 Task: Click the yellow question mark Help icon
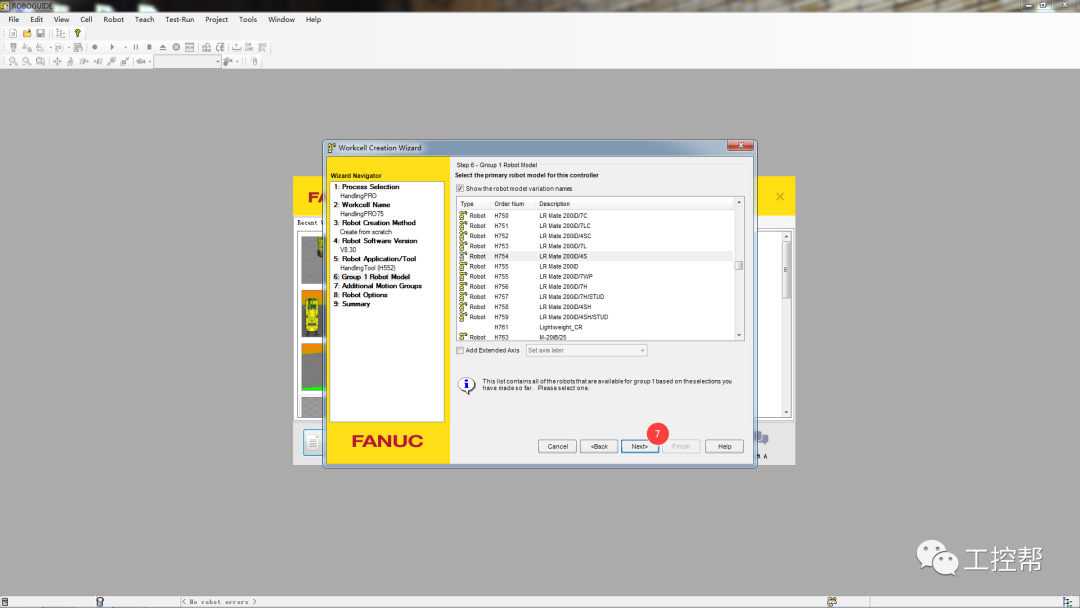coord(78,33)
